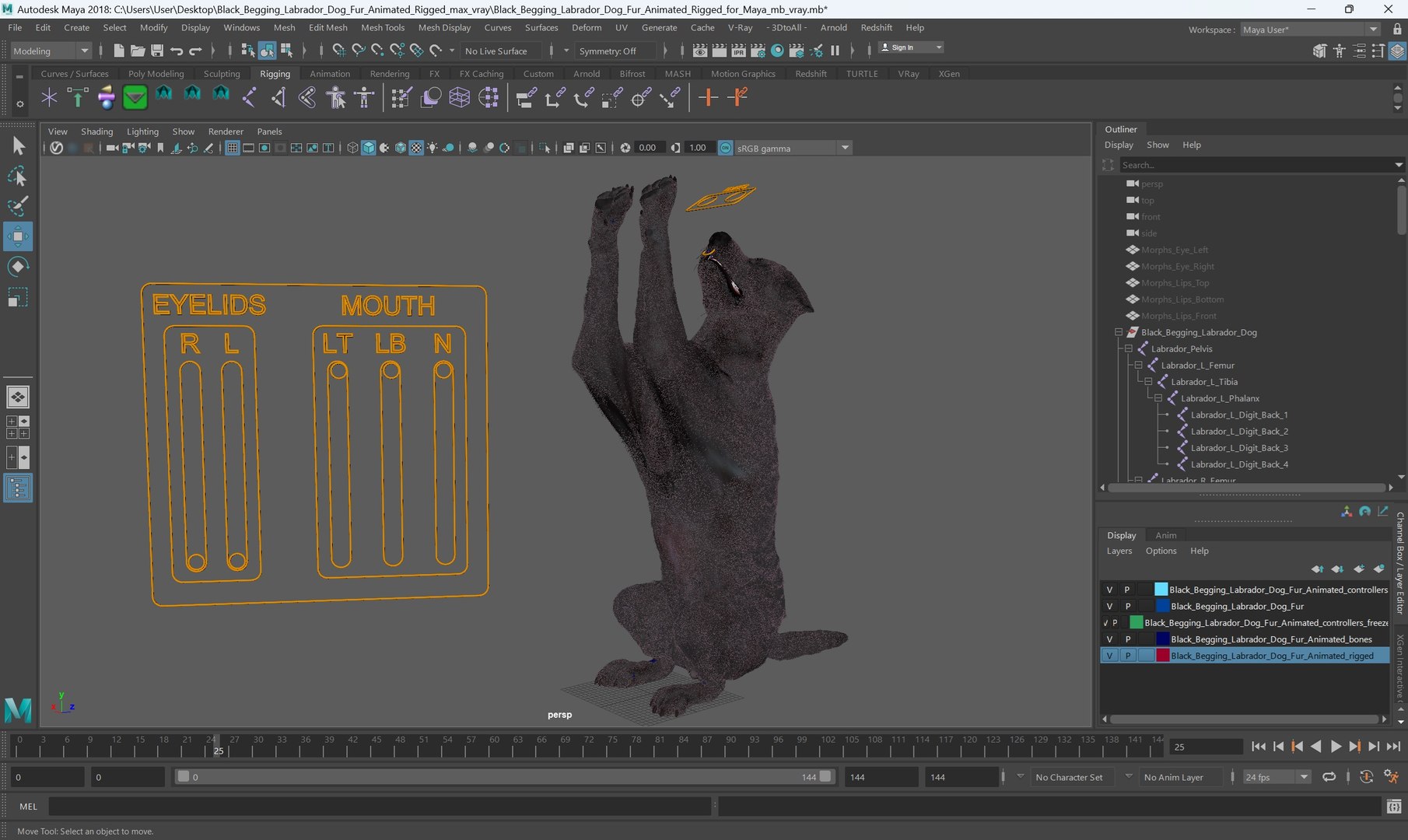The height and width of the screenshot is (840, 1408).
Task: Click the Create Lattice shelf icon
Action: (x=459, y=98)
